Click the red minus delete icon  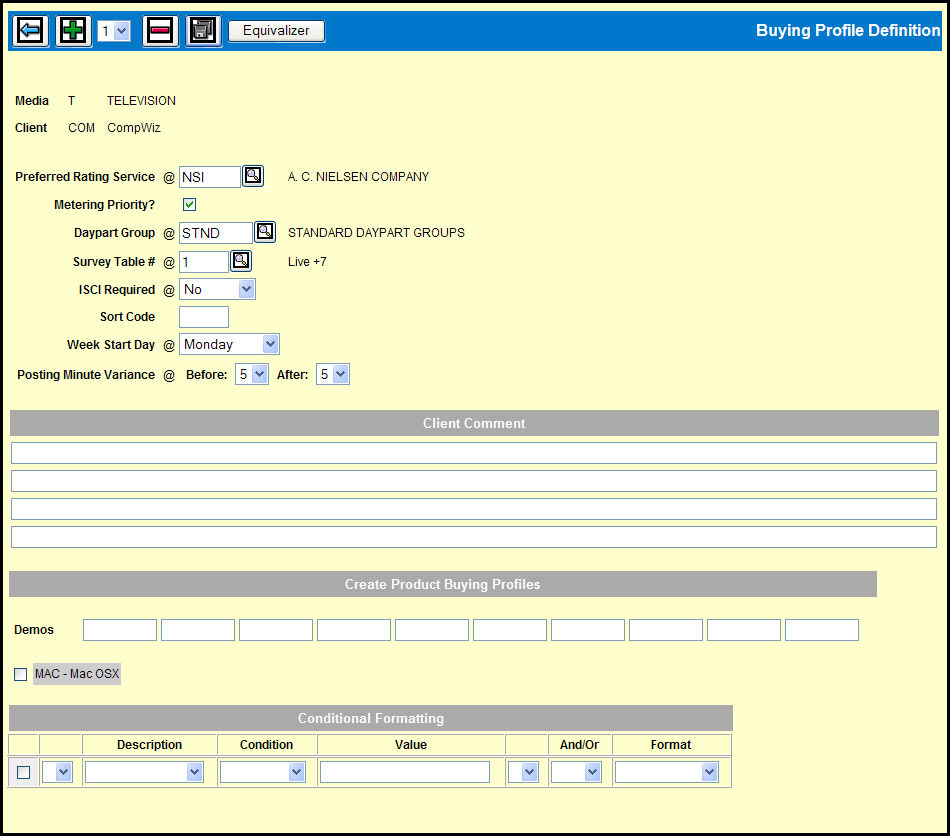click(160, 30)
